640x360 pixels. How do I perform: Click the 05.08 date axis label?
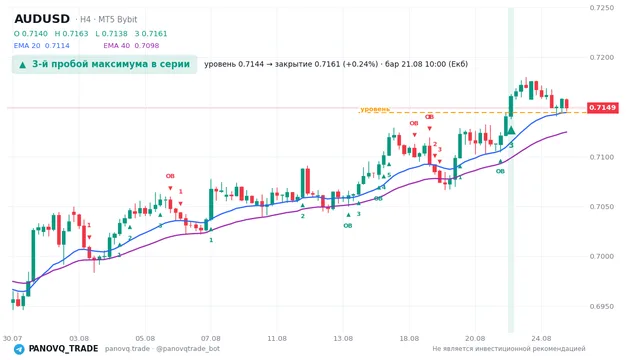[145, 338]
